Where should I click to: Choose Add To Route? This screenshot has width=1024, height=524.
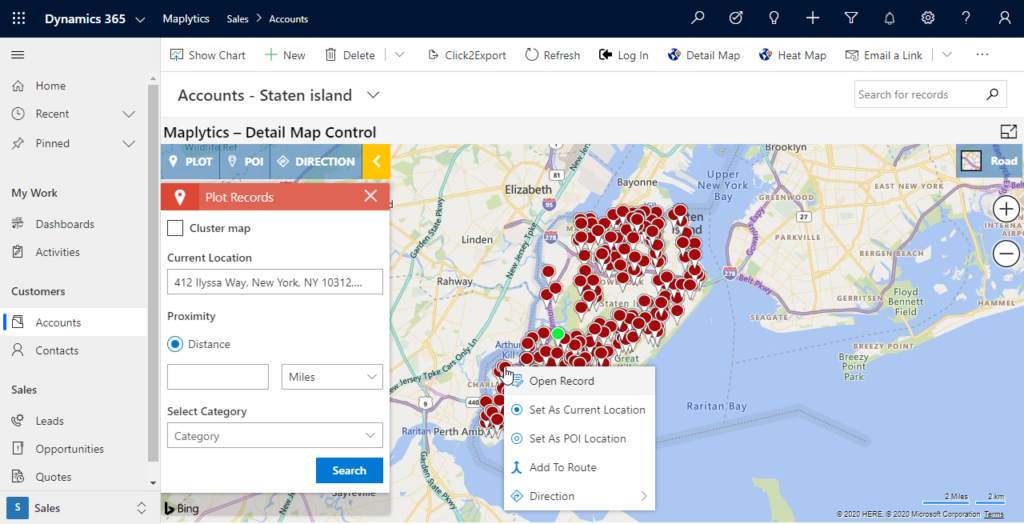579,467
